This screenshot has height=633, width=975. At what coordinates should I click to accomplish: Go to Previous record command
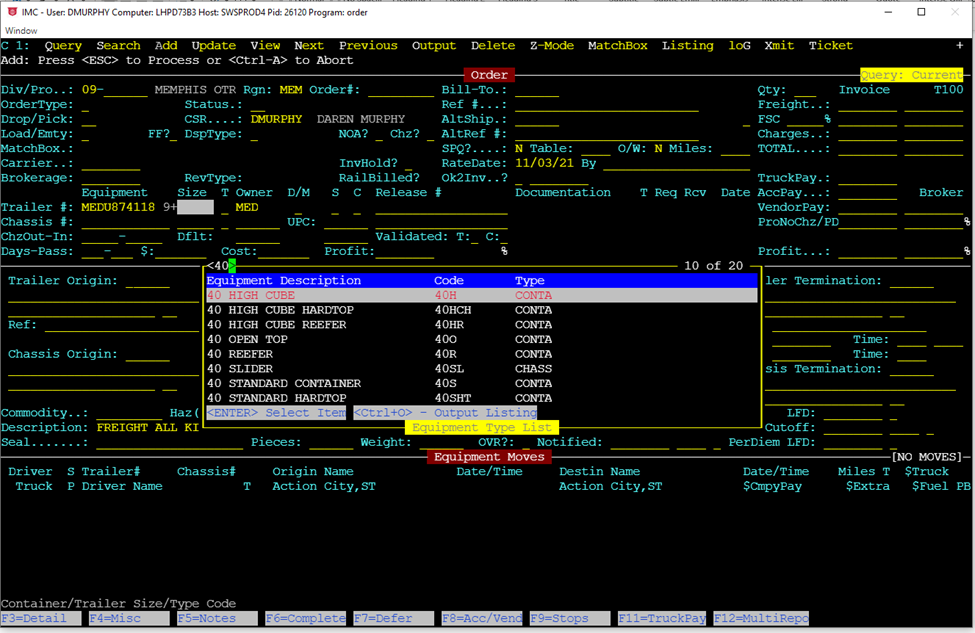coord(368,45)
